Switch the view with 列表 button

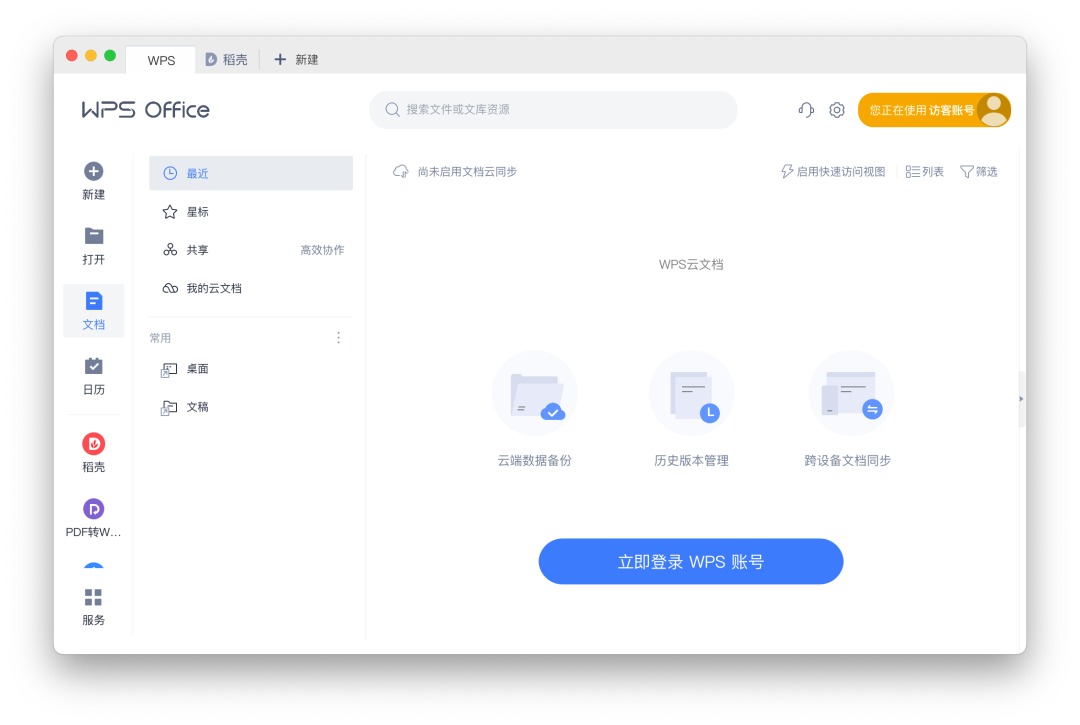pyautogui.click(x=924, y=171)
